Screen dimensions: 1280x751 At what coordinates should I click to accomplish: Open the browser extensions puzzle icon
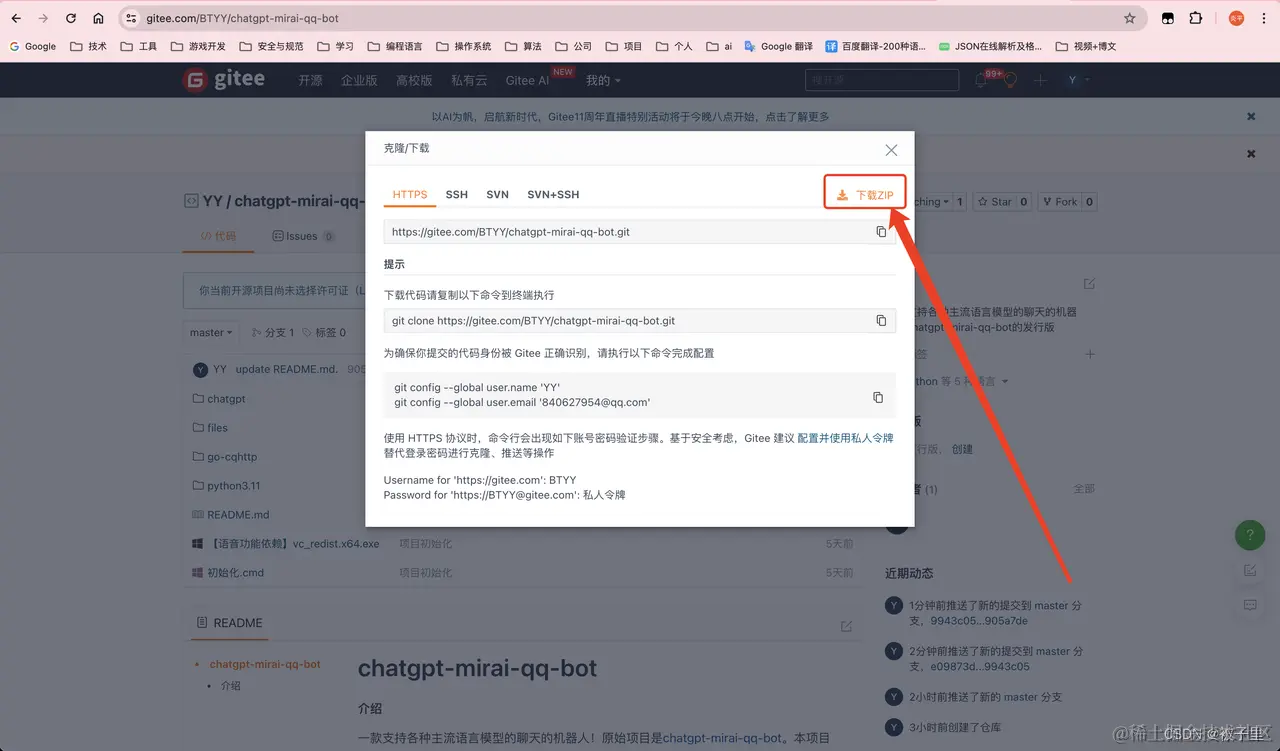coord(1195,17)
